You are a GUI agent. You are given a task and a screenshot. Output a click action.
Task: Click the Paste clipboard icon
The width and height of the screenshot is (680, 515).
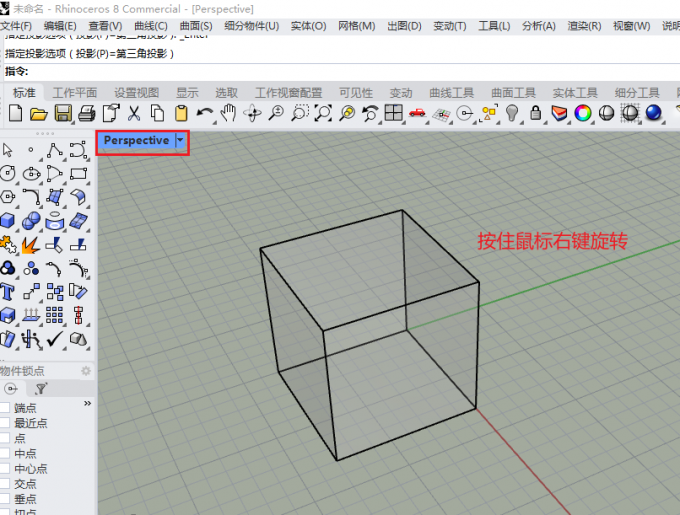(x=181, y=114)
